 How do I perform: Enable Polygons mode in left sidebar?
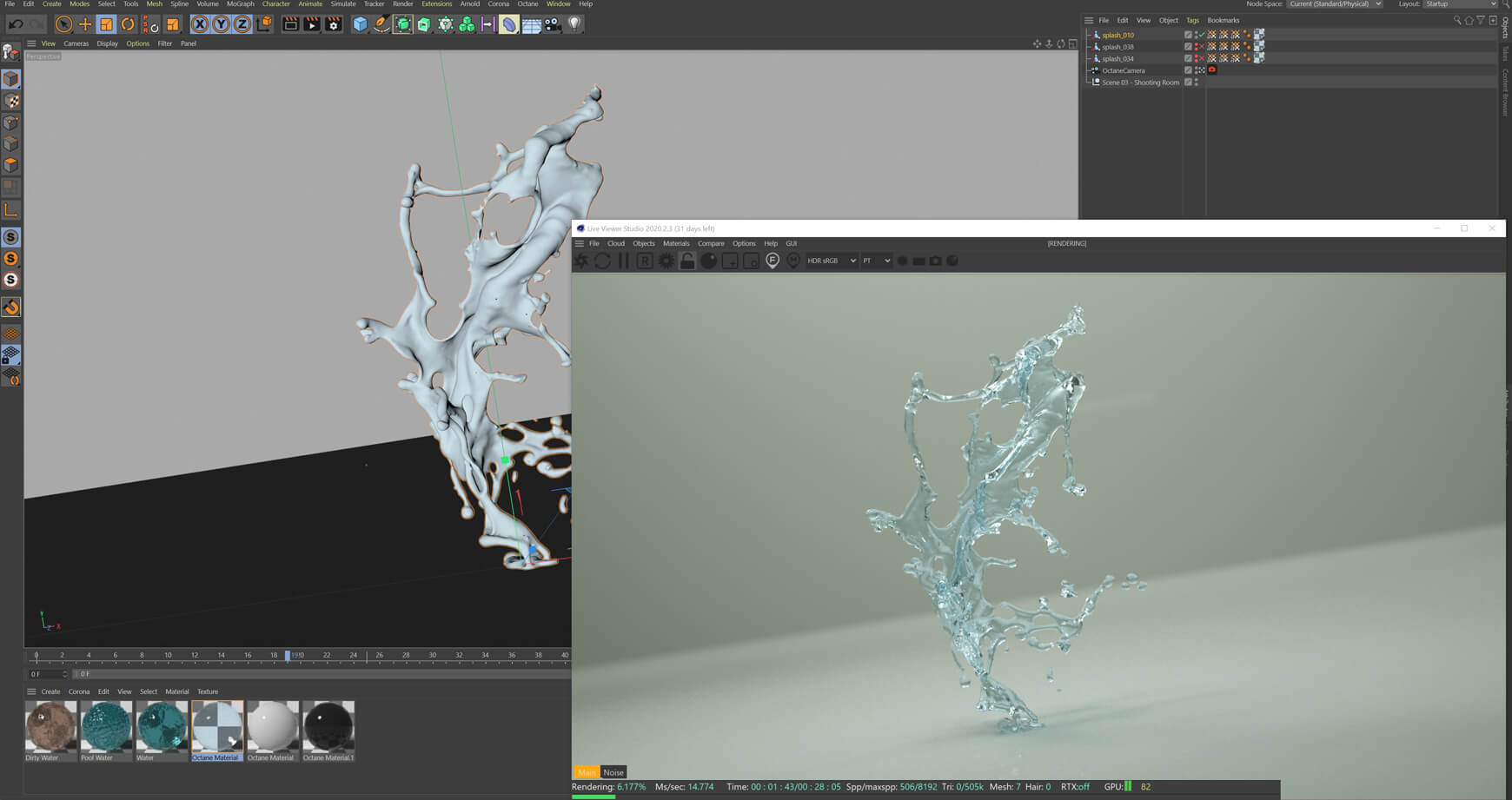[11, 165]
